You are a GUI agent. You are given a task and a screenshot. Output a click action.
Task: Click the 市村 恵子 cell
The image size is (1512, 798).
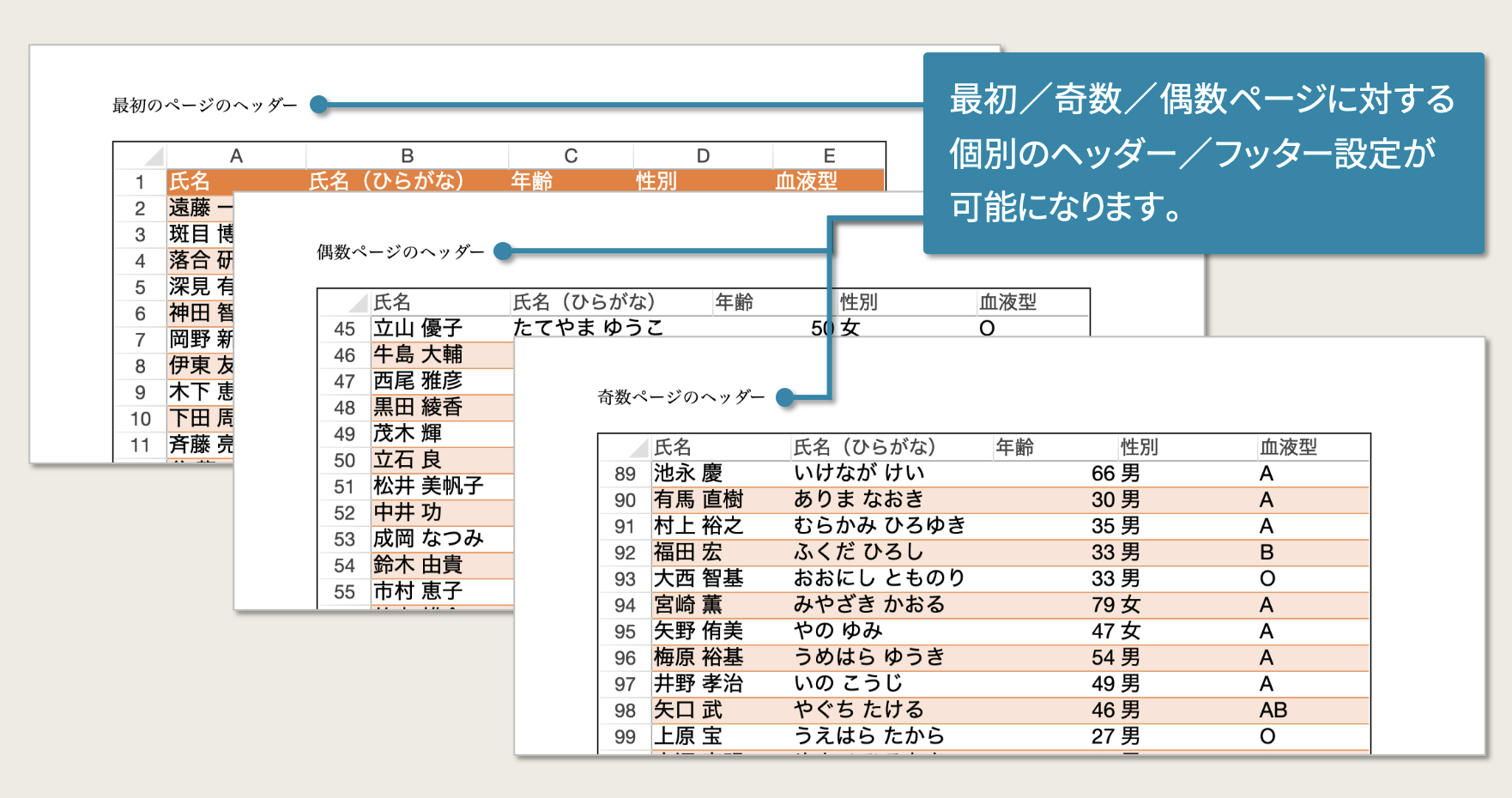point(442,591)
